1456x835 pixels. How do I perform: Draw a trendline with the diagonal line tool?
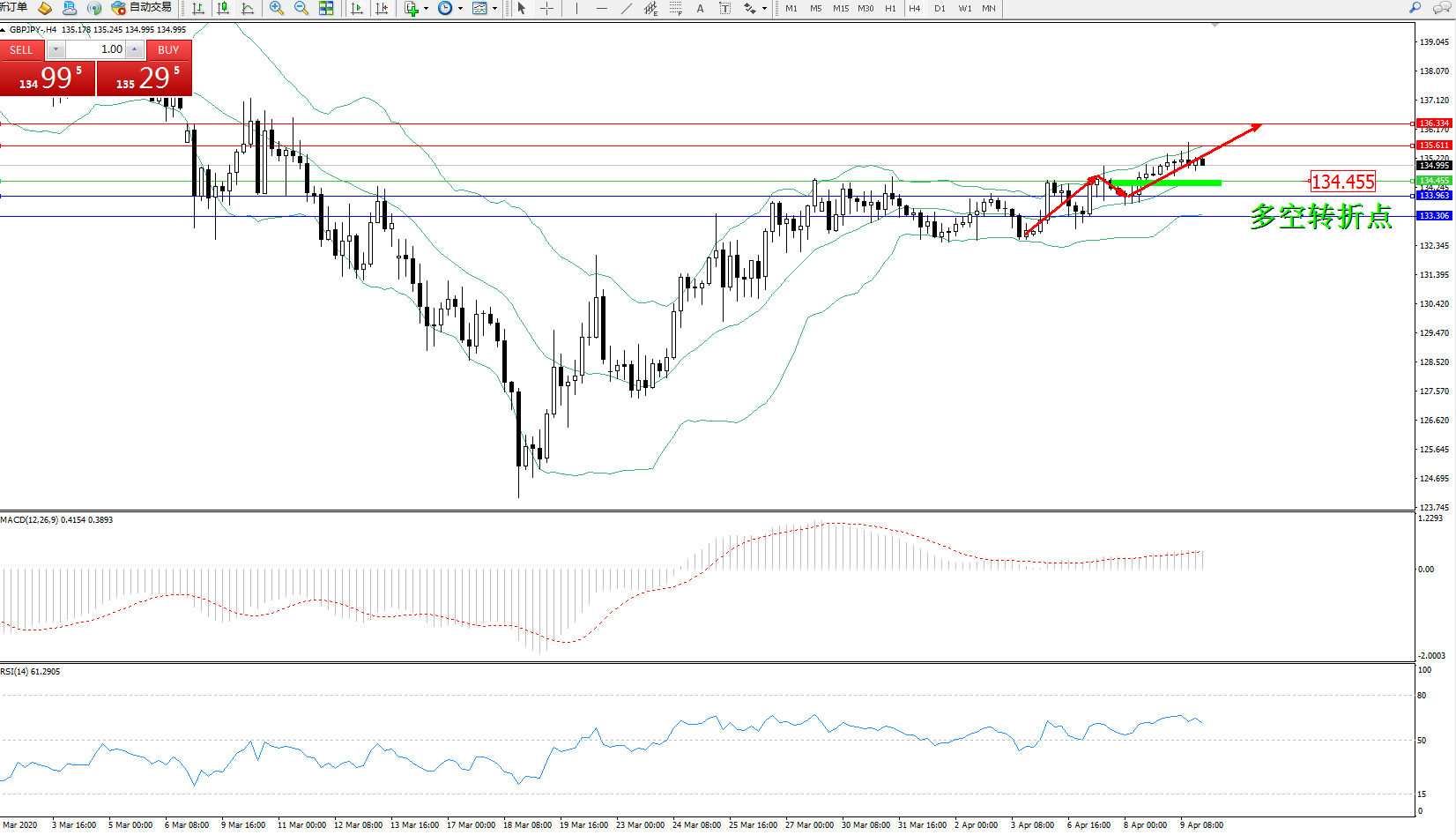pos(626,8)
